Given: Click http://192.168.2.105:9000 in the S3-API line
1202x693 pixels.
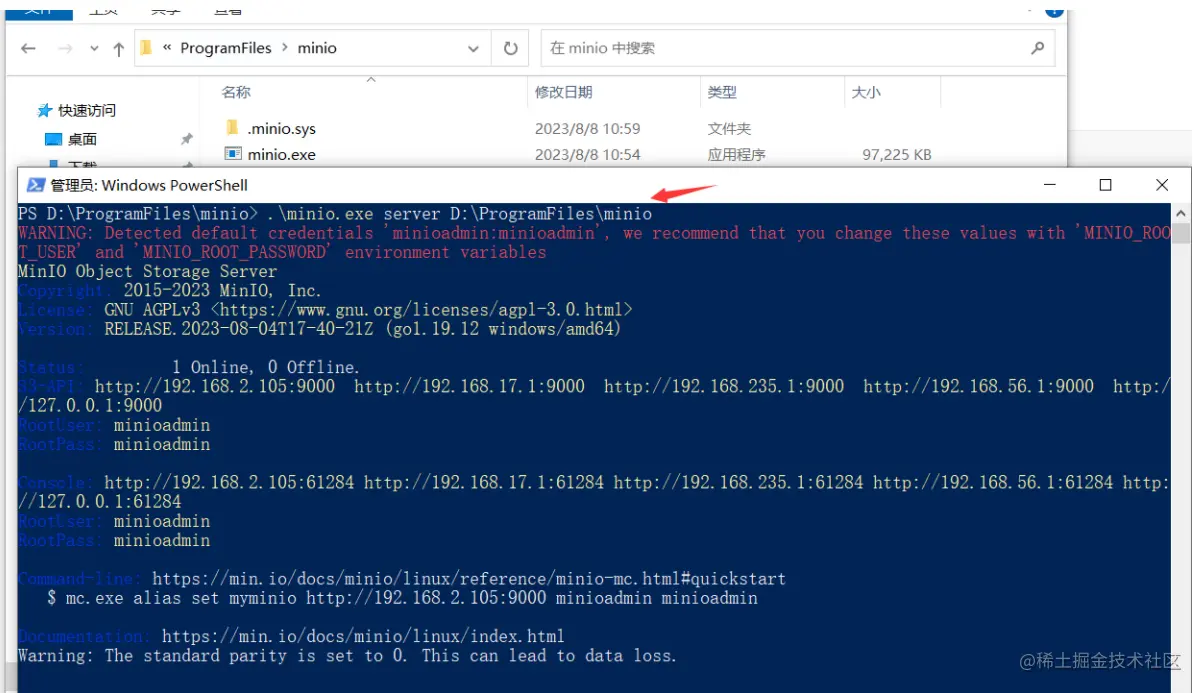Looking at the screenshot, I should [215, 387].
